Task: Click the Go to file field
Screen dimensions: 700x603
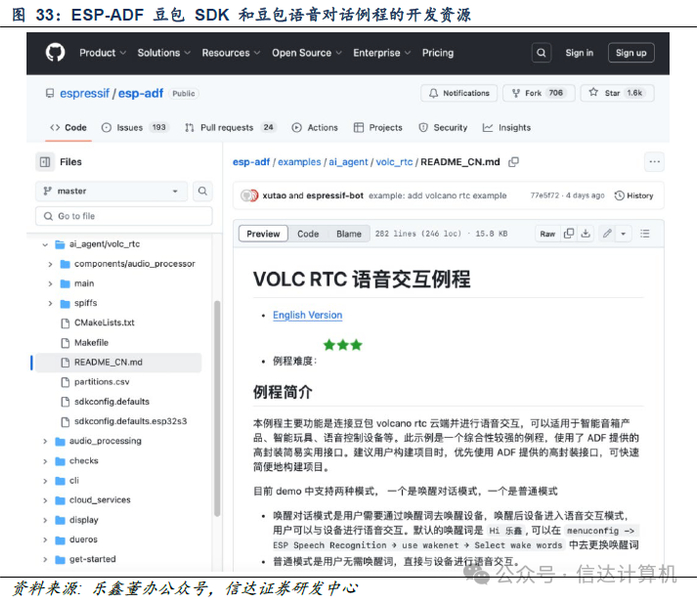Action: coord(124,216)
